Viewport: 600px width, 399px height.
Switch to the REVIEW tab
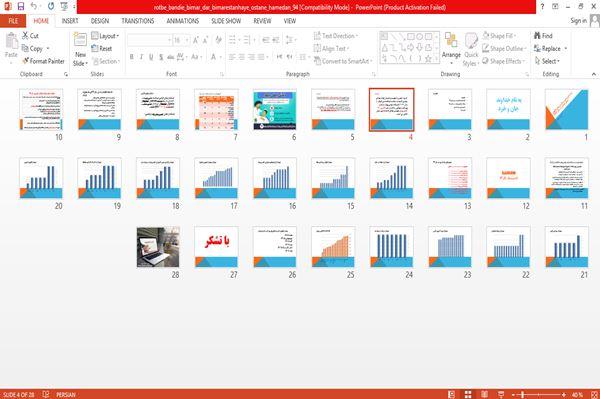pyautogui.click(x=262, y=21)
